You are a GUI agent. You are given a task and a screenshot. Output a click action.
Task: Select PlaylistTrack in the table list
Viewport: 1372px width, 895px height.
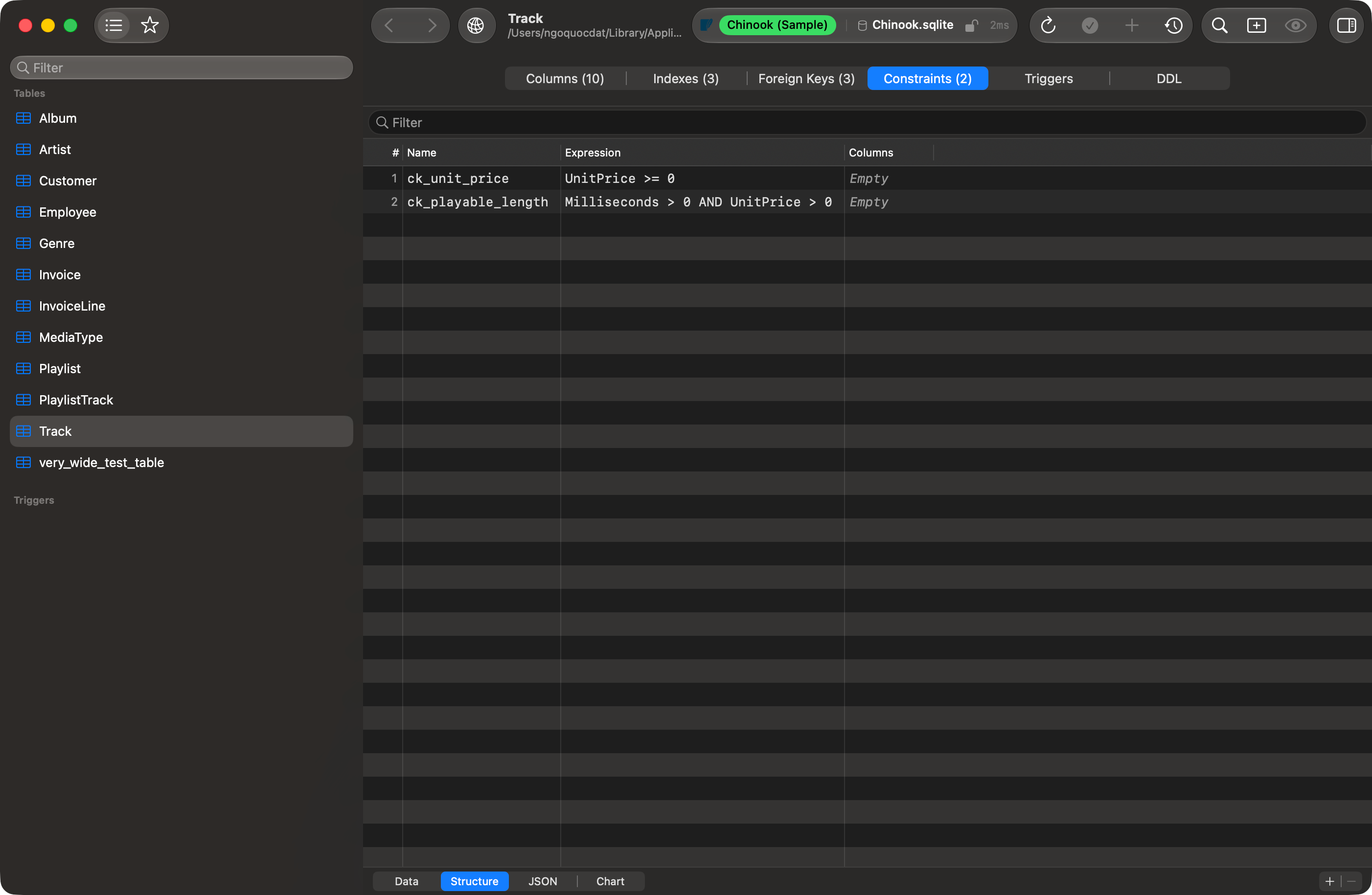[182, 400]
